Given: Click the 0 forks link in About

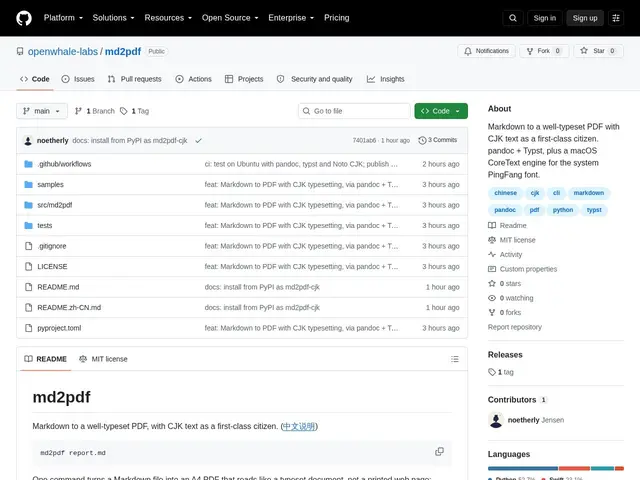Looking at the screenshot, I should click(x=505, y=313).
